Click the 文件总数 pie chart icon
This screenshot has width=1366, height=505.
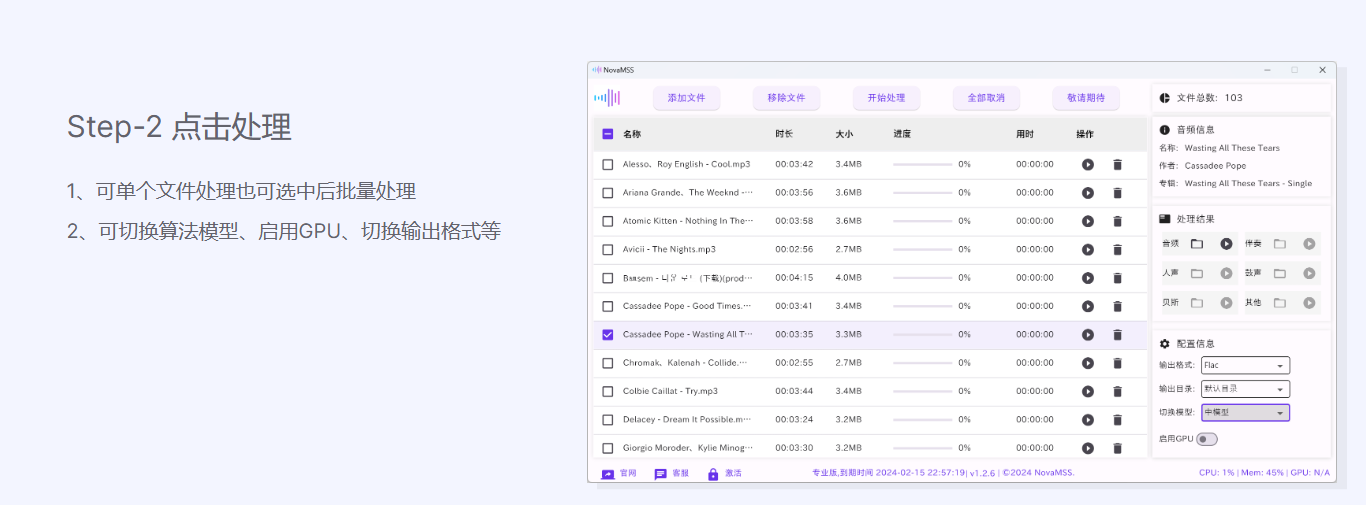(x=1165, y=98)
